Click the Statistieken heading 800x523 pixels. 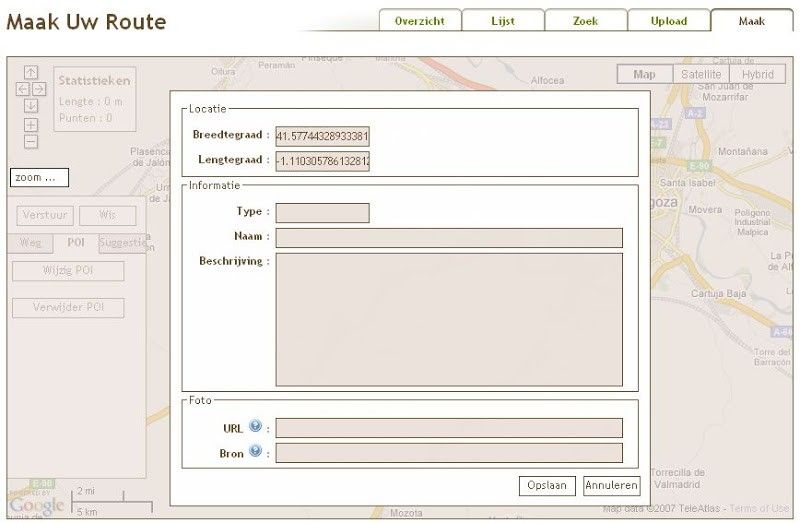pyautogui.click(x=94, y=81)
